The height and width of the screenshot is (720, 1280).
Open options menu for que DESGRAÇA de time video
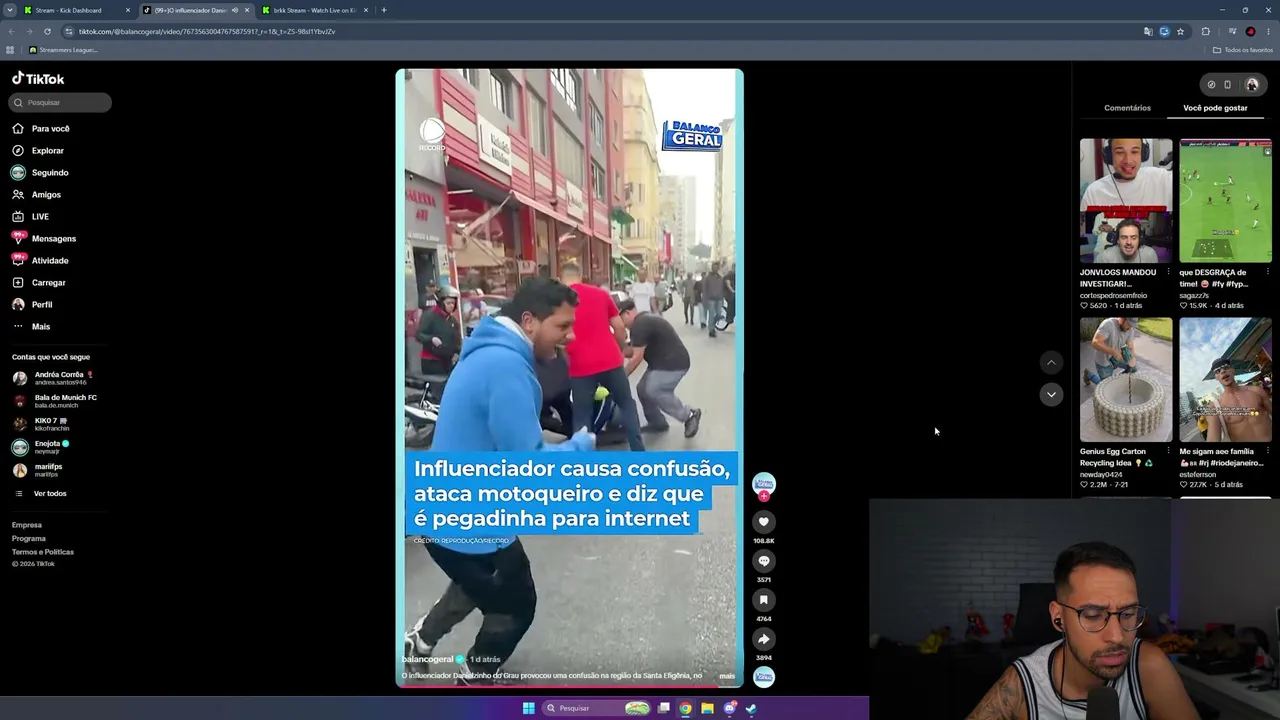click(x=1268, y=272)
